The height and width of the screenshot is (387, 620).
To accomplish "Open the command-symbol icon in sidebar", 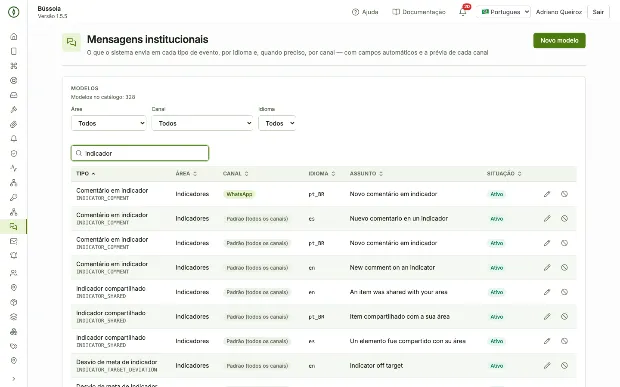I will coord(14,66).
